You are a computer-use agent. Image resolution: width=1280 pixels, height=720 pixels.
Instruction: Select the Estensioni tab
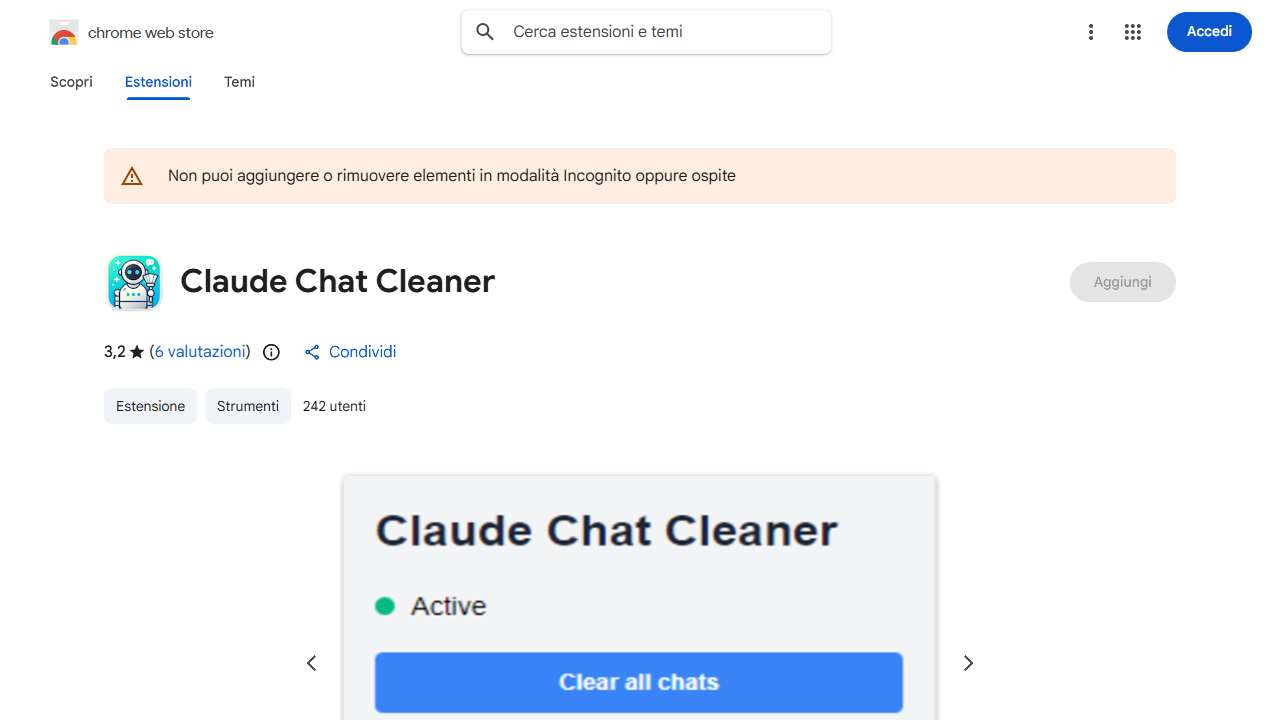pyautogui.click(x=158, y=82)
